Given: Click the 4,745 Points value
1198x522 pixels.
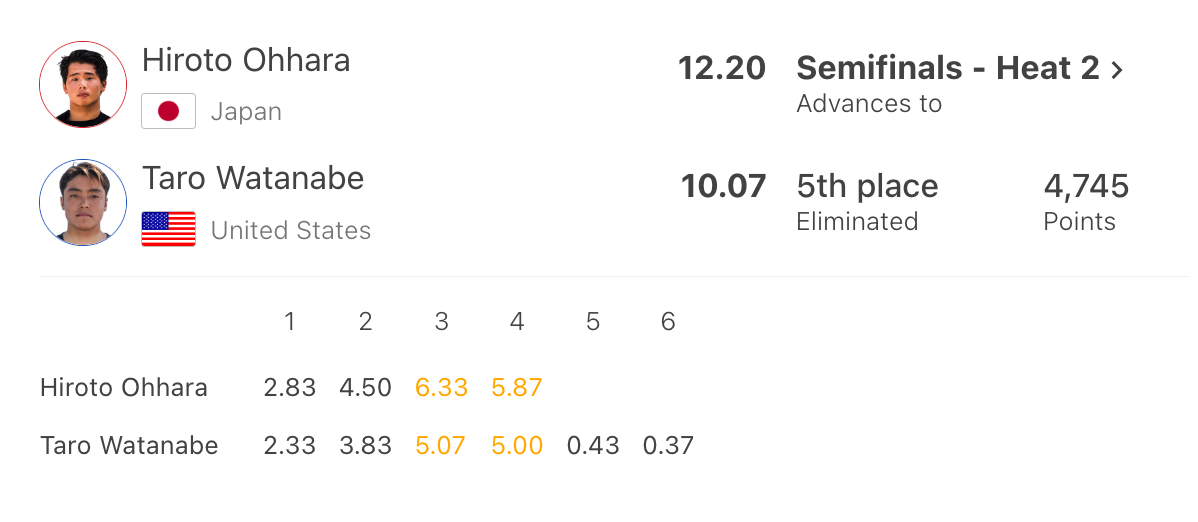Looking at the screenshot, I should click(1086, 186).
